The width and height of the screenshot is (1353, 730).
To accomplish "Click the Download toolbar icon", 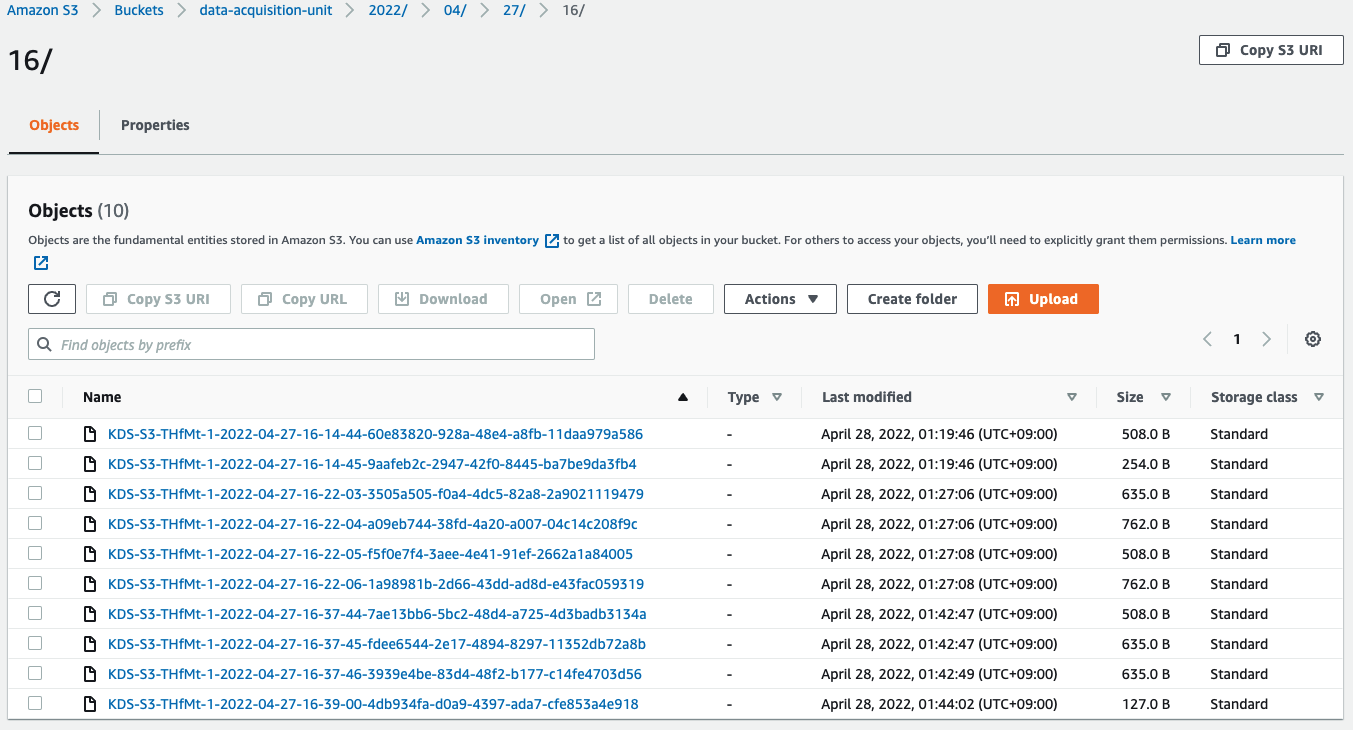I will [401, 298].
